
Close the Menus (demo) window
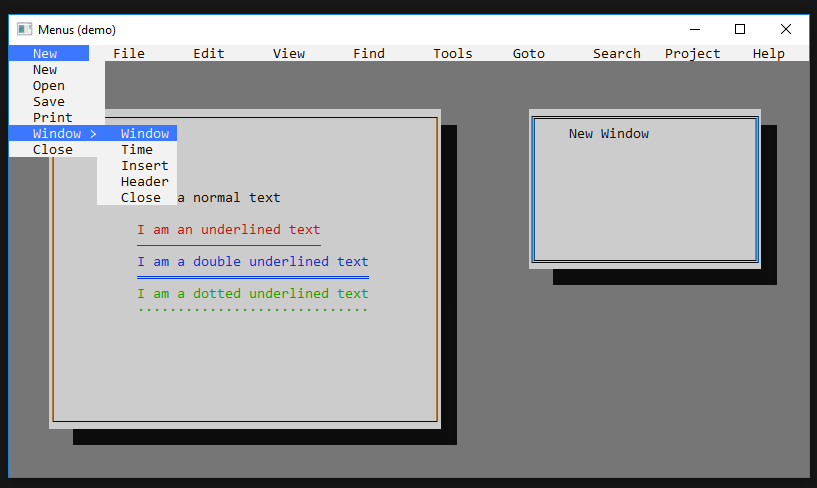786,29
